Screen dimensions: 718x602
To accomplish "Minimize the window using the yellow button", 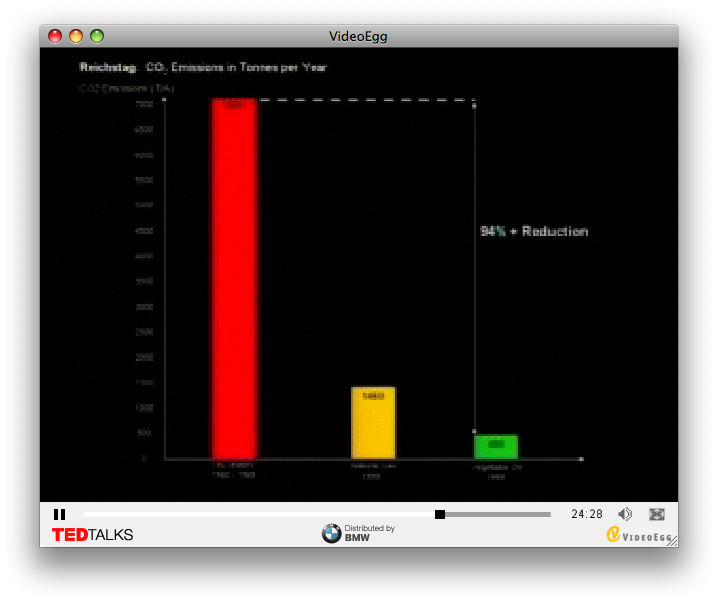I will pyautogui.click(x=76, y=36).
